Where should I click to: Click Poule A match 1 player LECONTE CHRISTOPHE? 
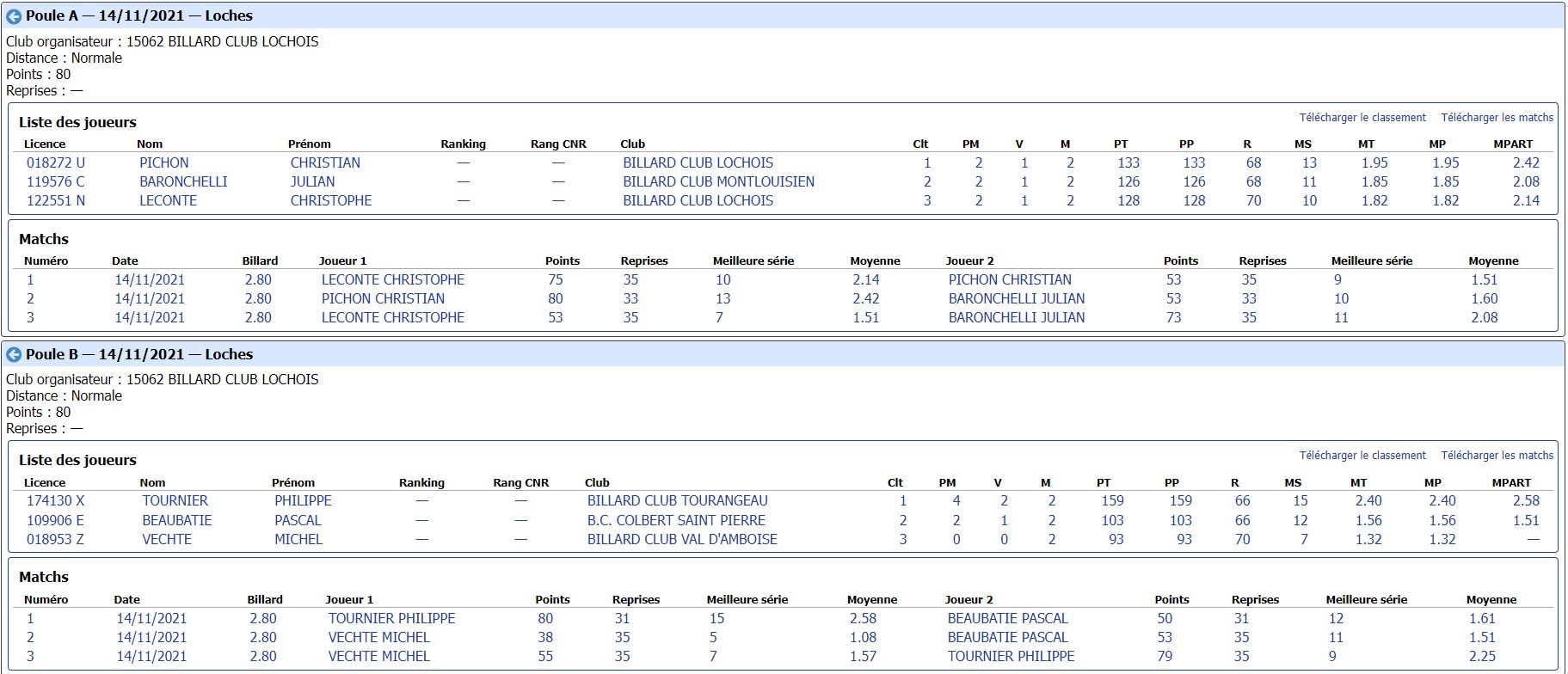(x=393, y=280)
